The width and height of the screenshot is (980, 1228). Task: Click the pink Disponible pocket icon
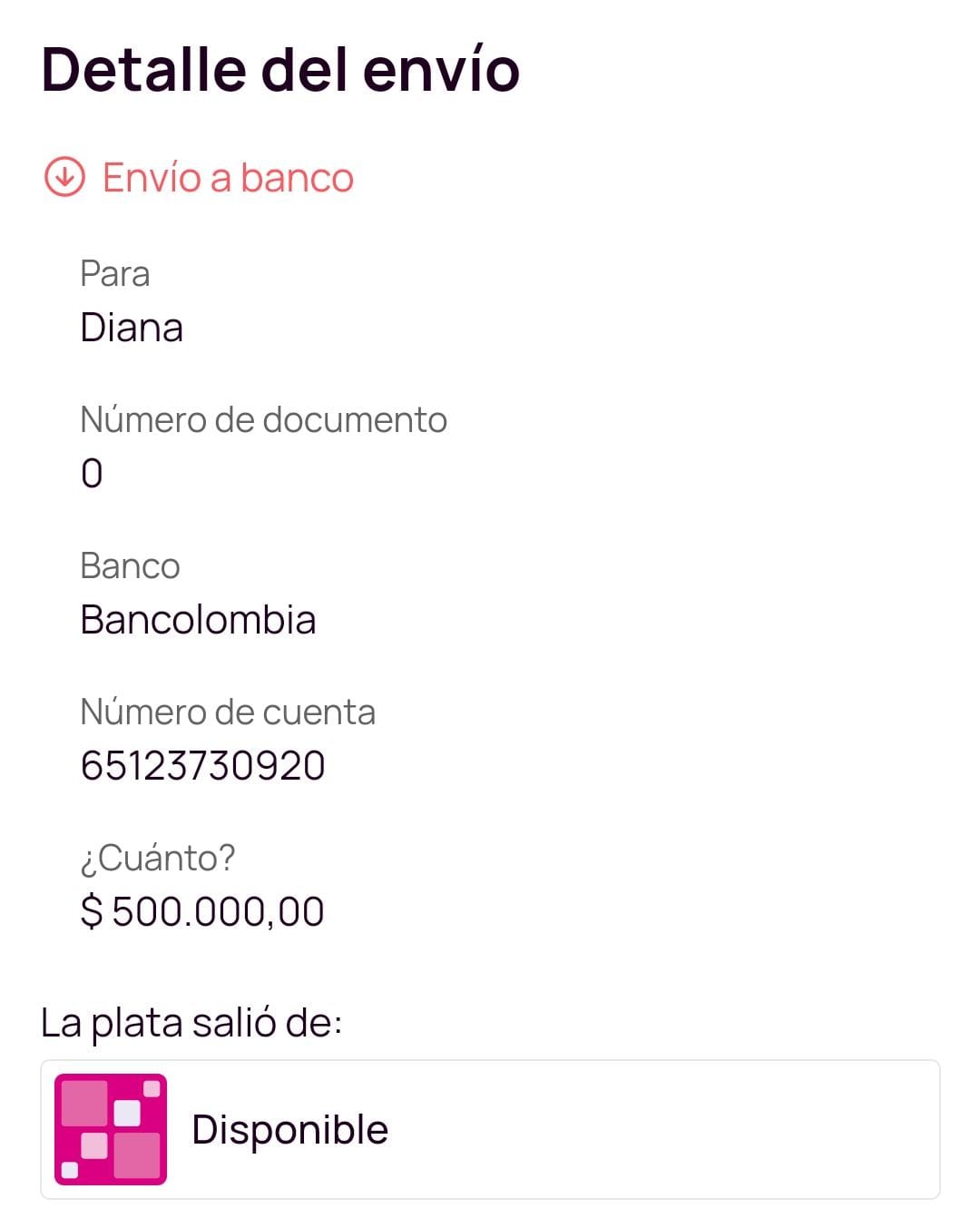pos(111,1129)
